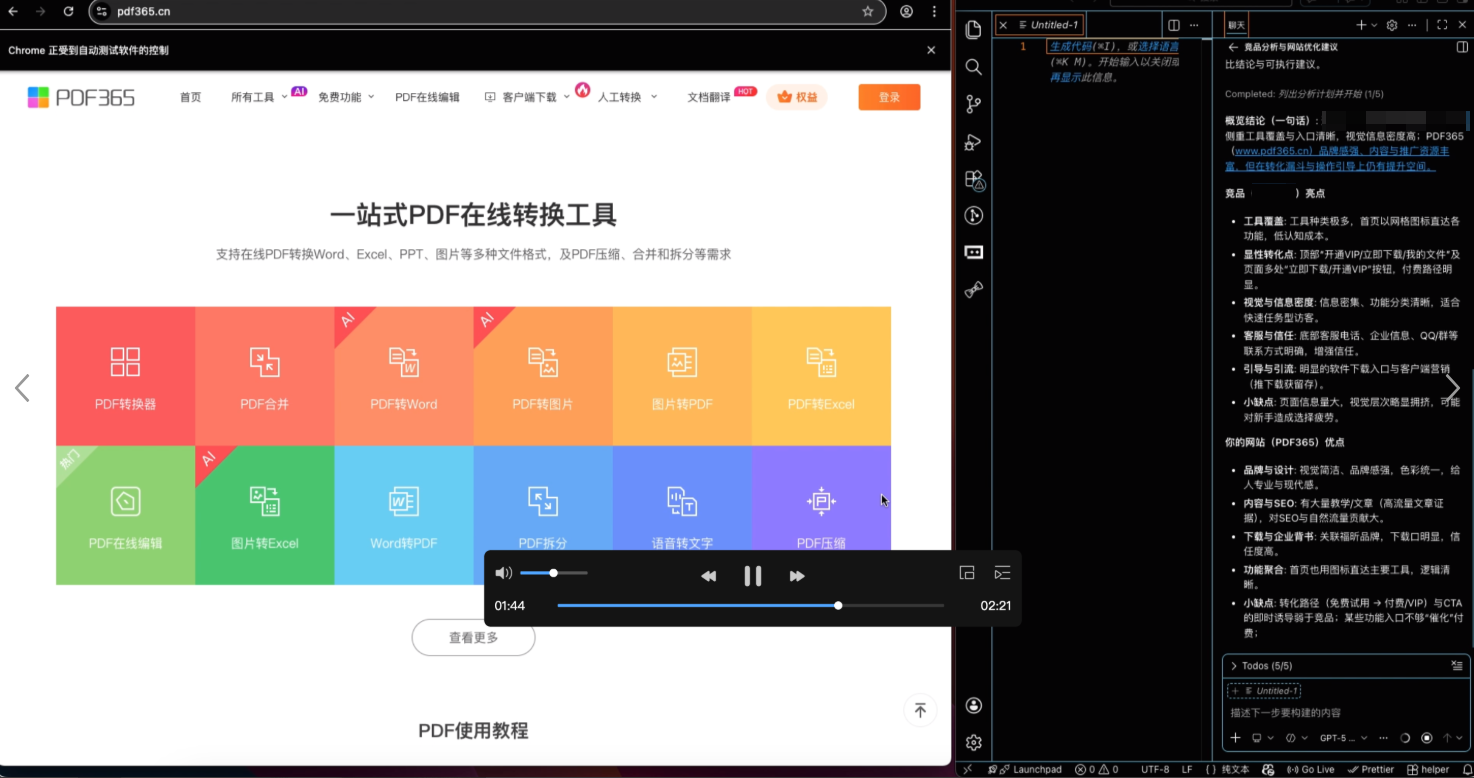The width and height of the screenshot is (1474, 778).
Task: Open the Search icon in VS Code activity bar
Action: pyautogui.click(x=973, y=67)
